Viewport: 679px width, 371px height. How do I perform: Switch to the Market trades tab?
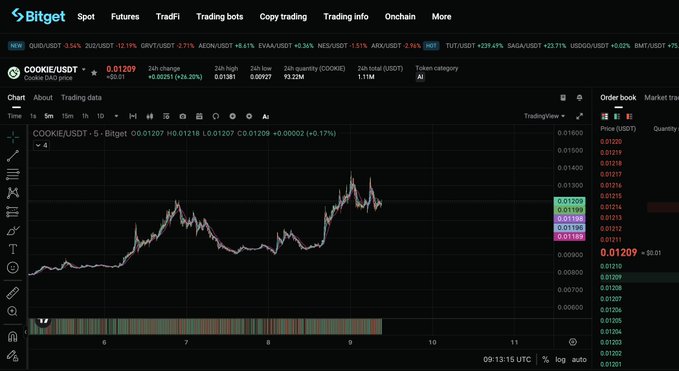point(661,98)
